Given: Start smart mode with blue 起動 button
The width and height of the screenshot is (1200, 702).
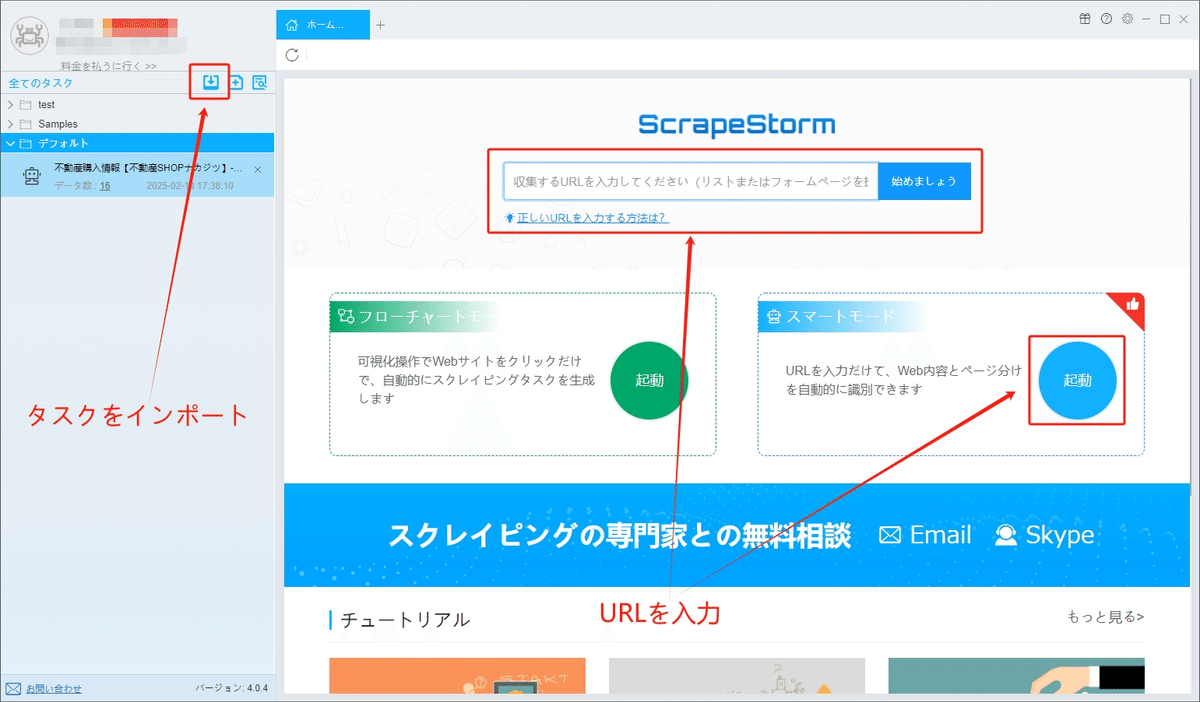Looking at the screenshot, I should coord(1078,381).
